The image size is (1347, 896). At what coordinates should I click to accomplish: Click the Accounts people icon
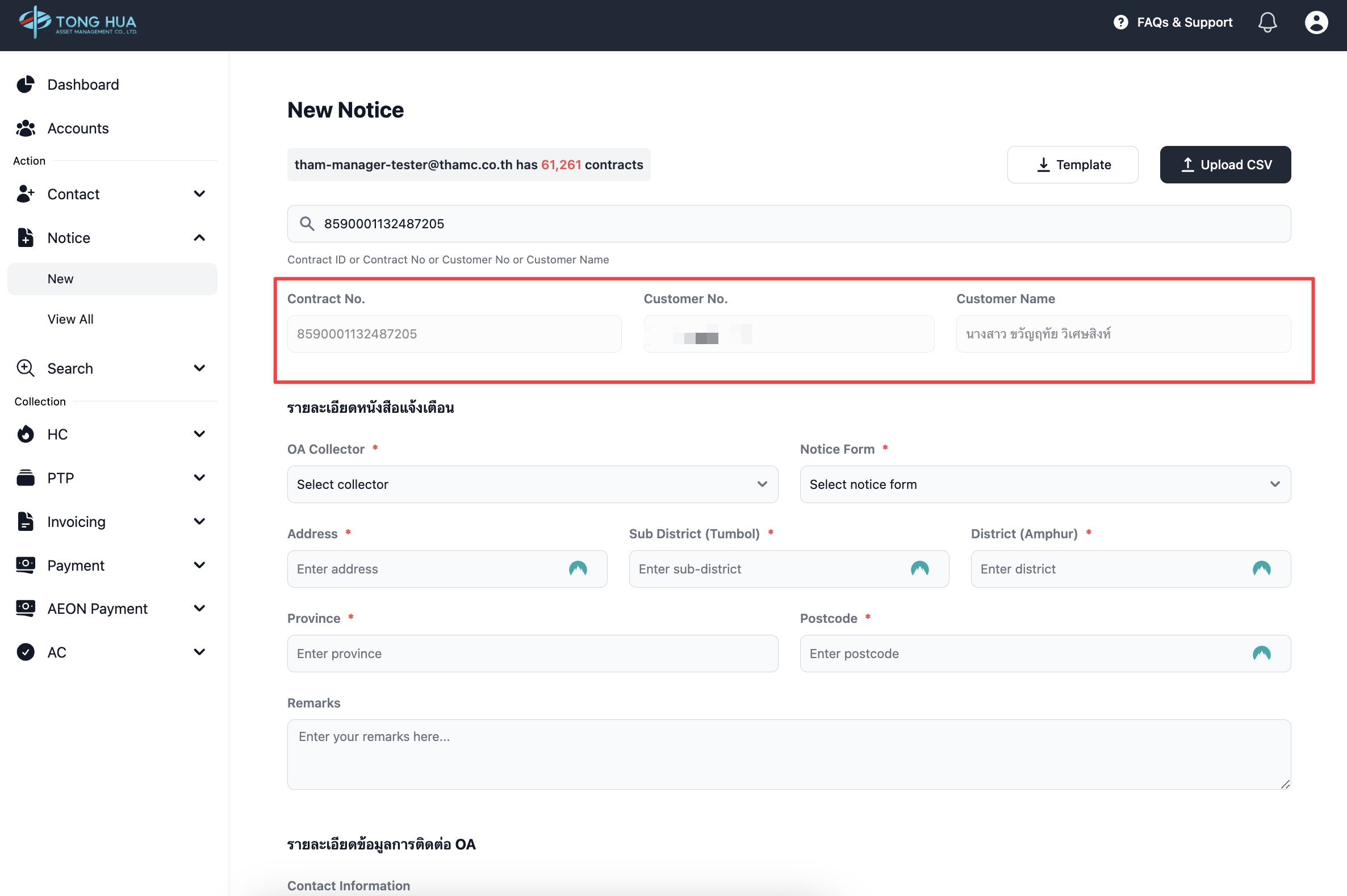[x=26, y=128]
